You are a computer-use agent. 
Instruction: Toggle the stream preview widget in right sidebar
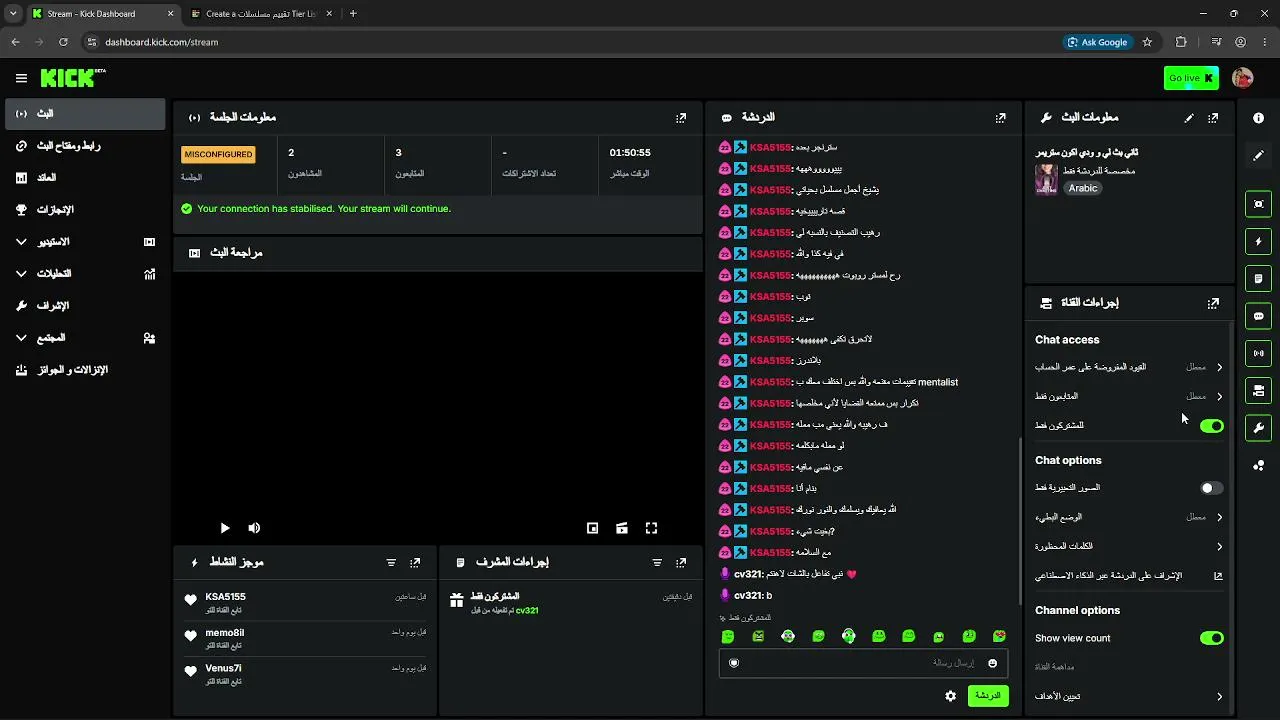coord(1259,204)
